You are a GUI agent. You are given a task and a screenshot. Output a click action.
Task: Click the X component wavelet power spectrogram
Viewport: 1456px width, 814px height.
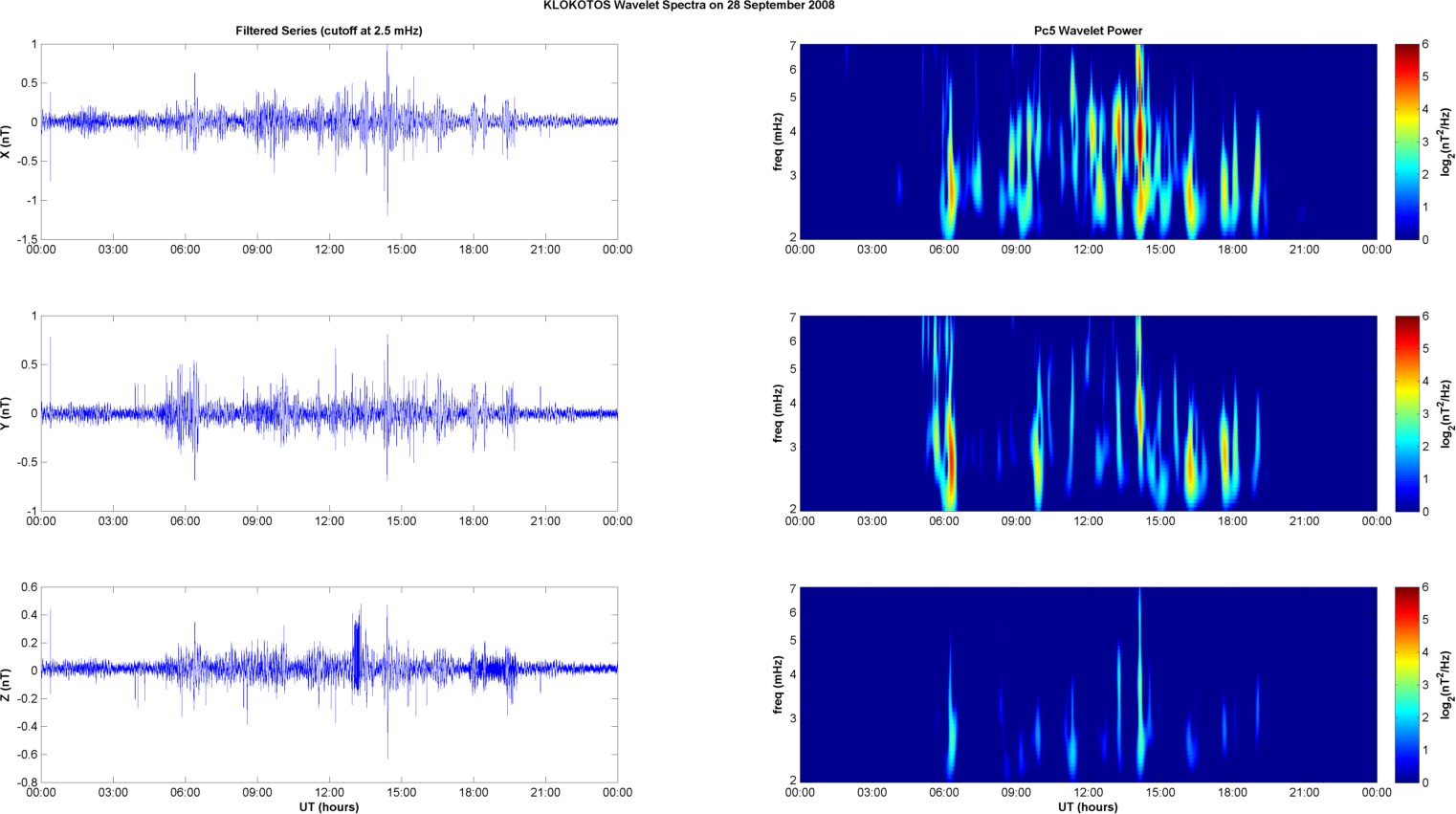[x=1088, y=142]
